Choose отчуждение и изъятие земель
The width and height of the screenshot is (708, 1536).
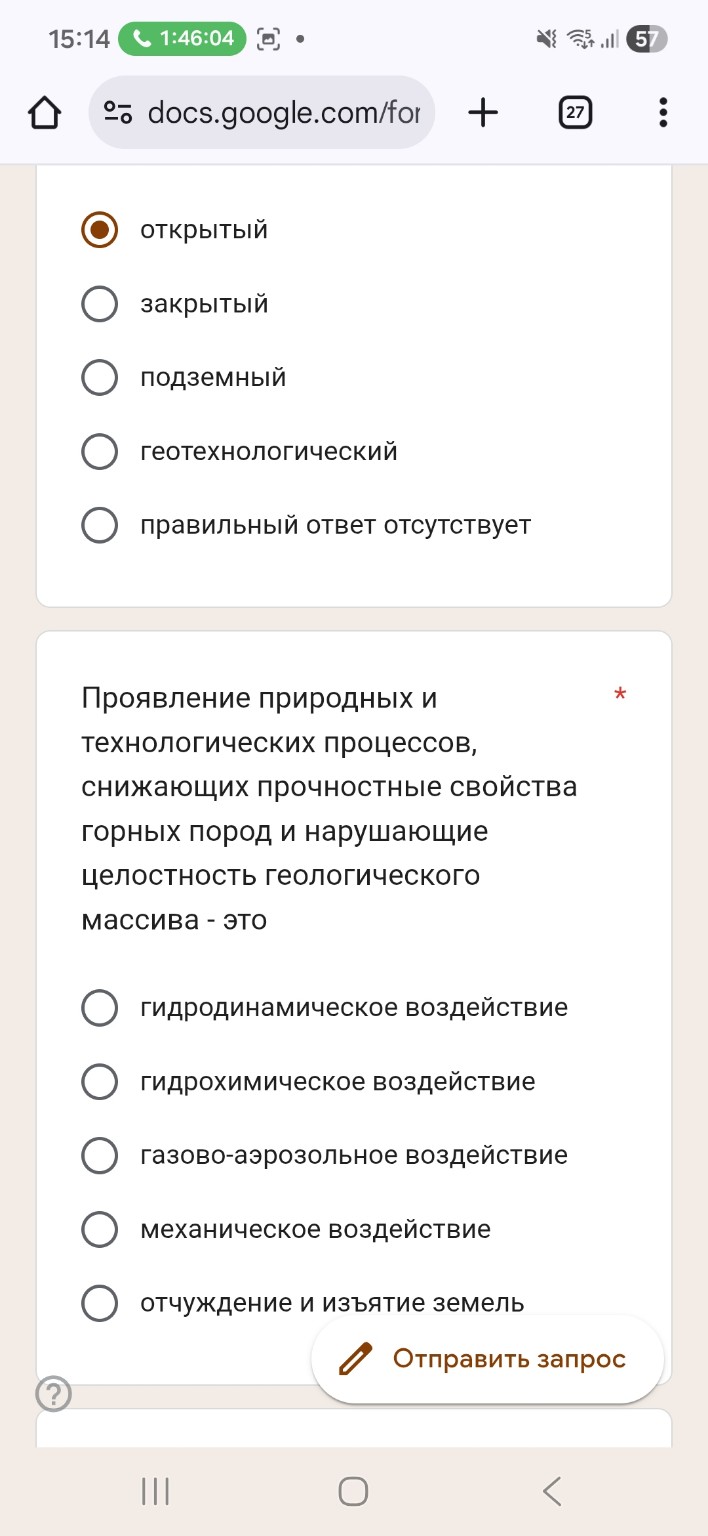point(99,1303)
